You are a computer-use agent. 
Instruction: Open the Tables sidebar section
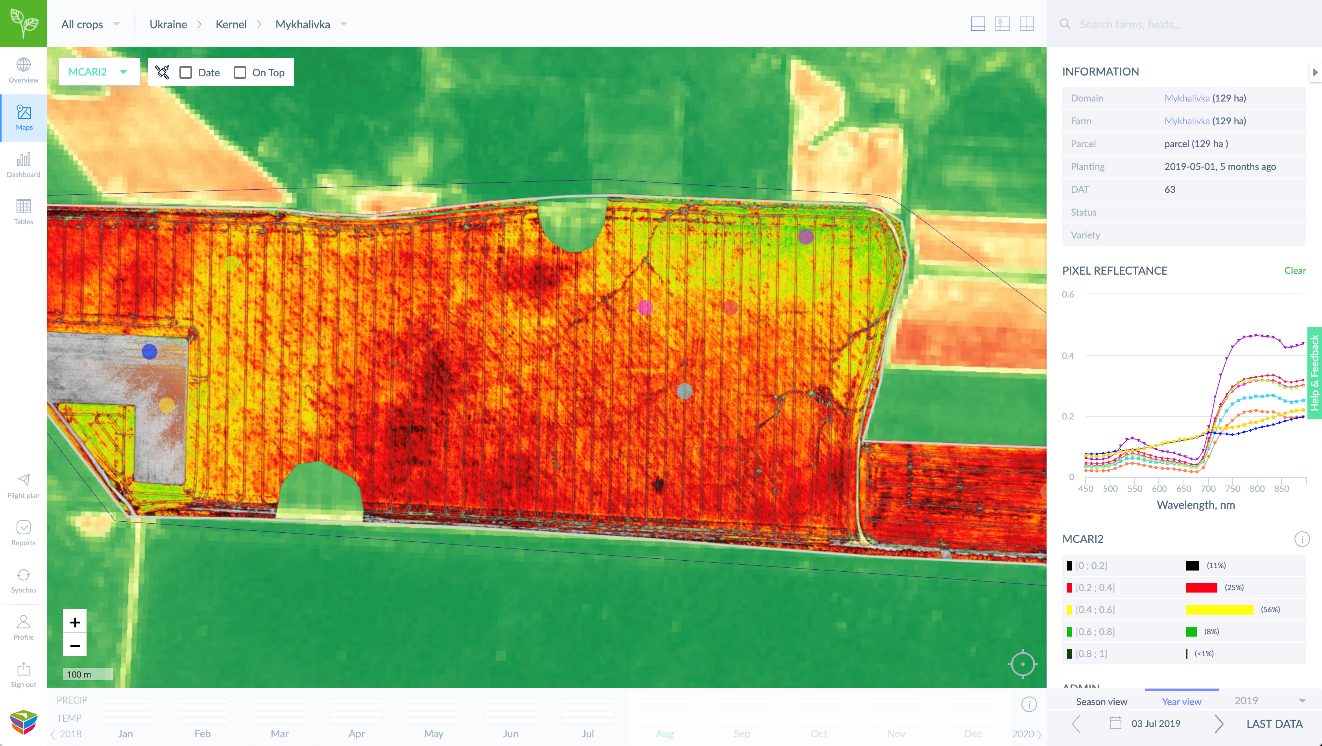coord(23,212)
